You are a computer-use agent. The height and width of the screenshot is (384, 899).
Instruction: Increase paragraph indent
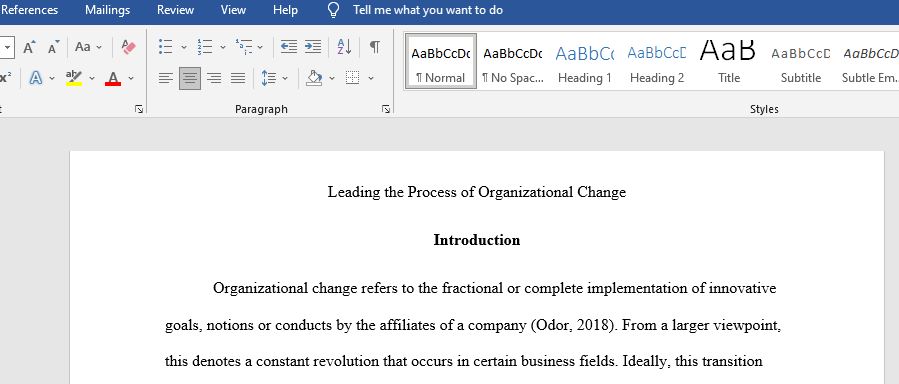[312, 47]
